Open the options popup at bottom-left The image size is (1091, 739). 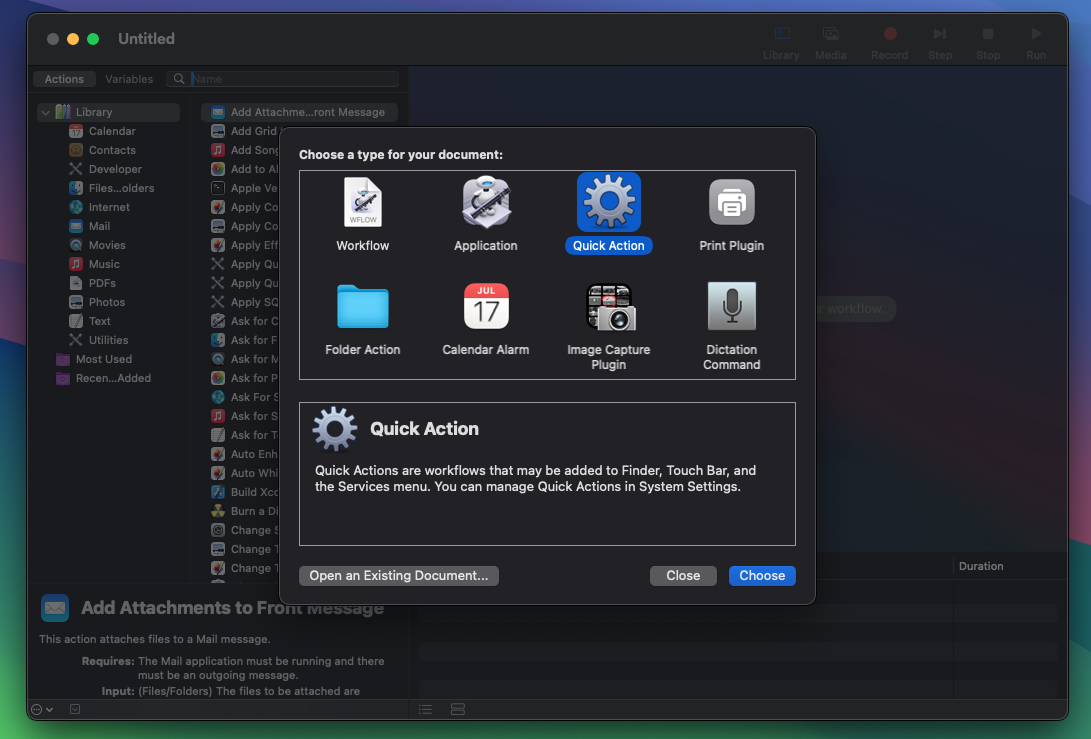coord(40,709)
